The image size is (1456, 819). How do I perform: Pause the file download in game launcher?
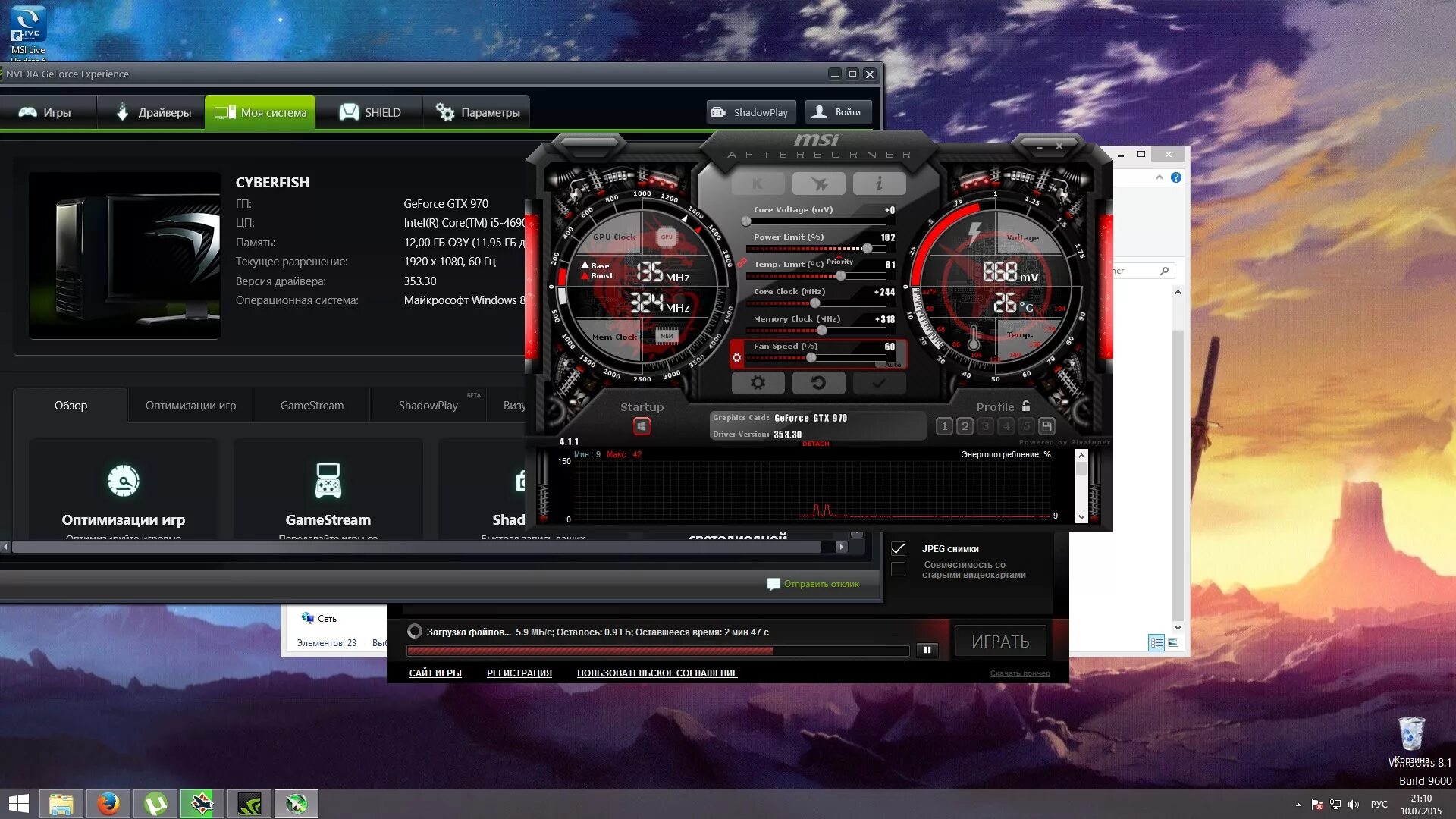(927, 650)
